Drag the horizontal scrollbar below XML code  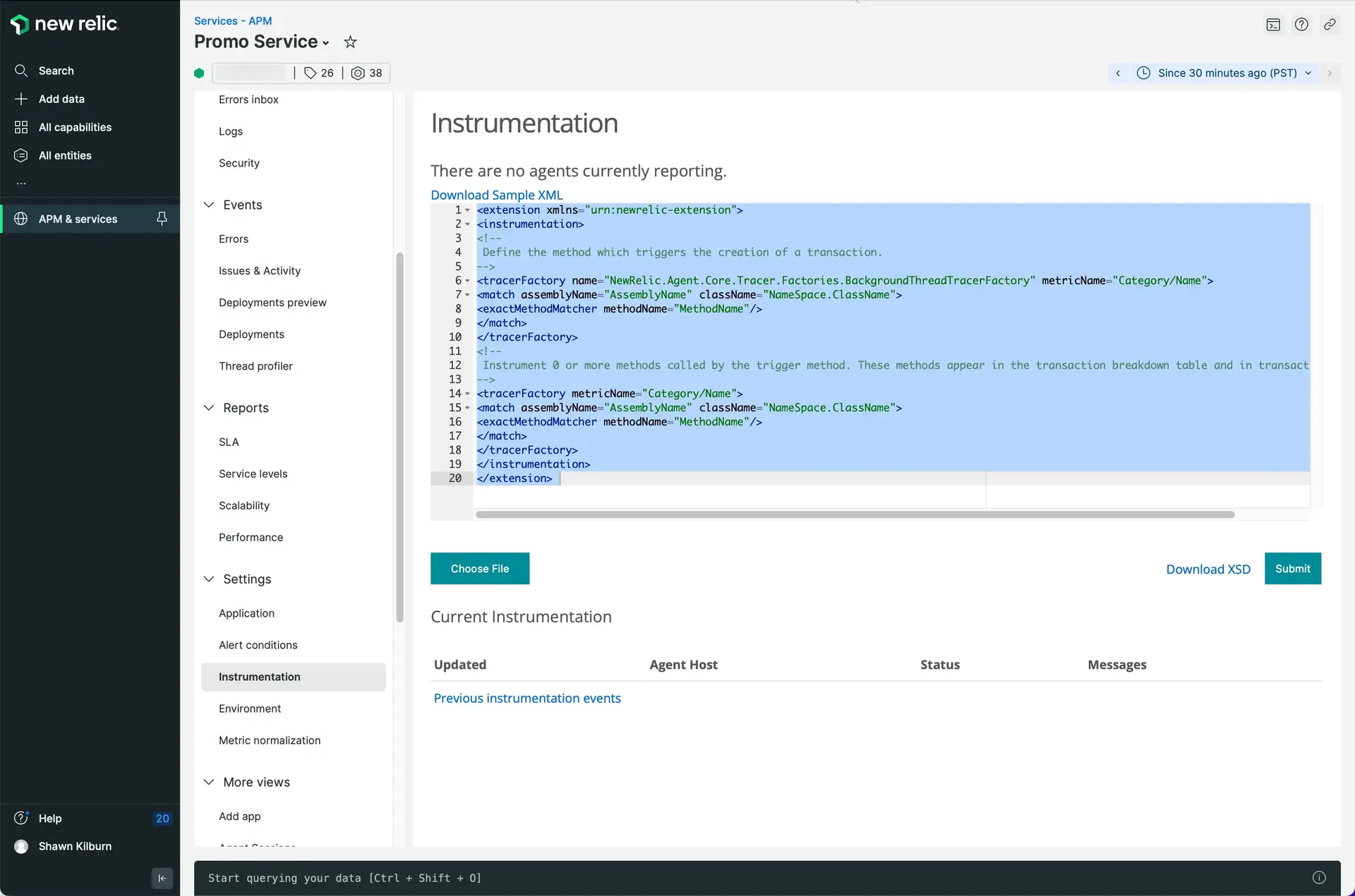[855, 514]
